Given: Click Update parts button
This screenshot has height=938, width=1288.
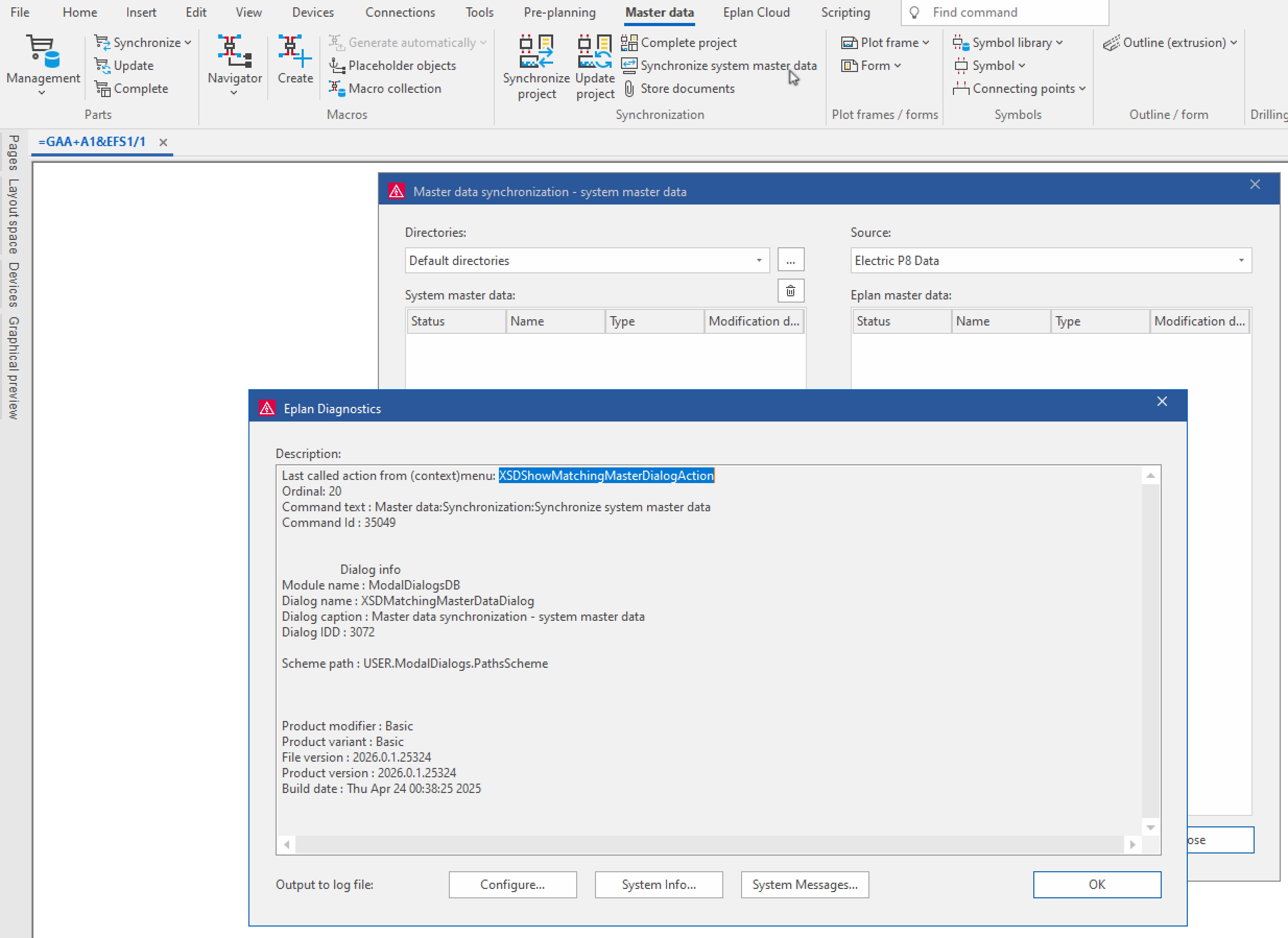Looking at the screenshot, I should click(124, 65).
